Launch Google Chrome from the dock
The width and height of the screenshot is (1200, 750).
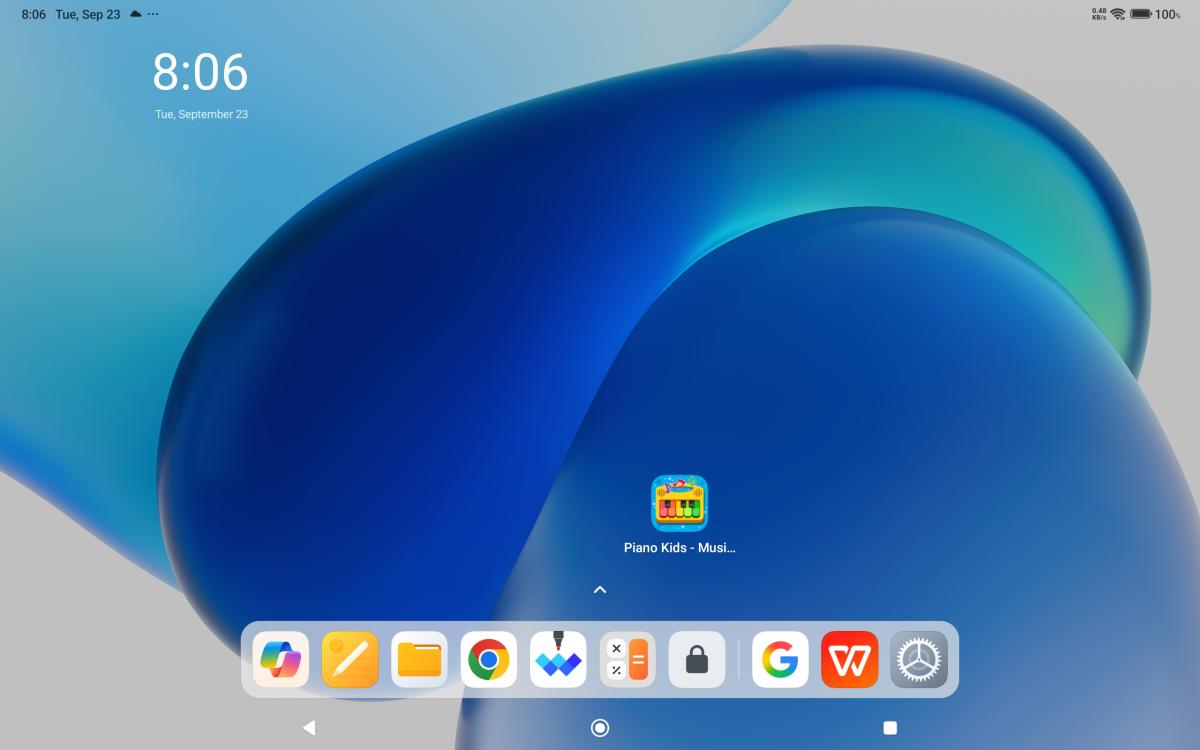[489, 660]
